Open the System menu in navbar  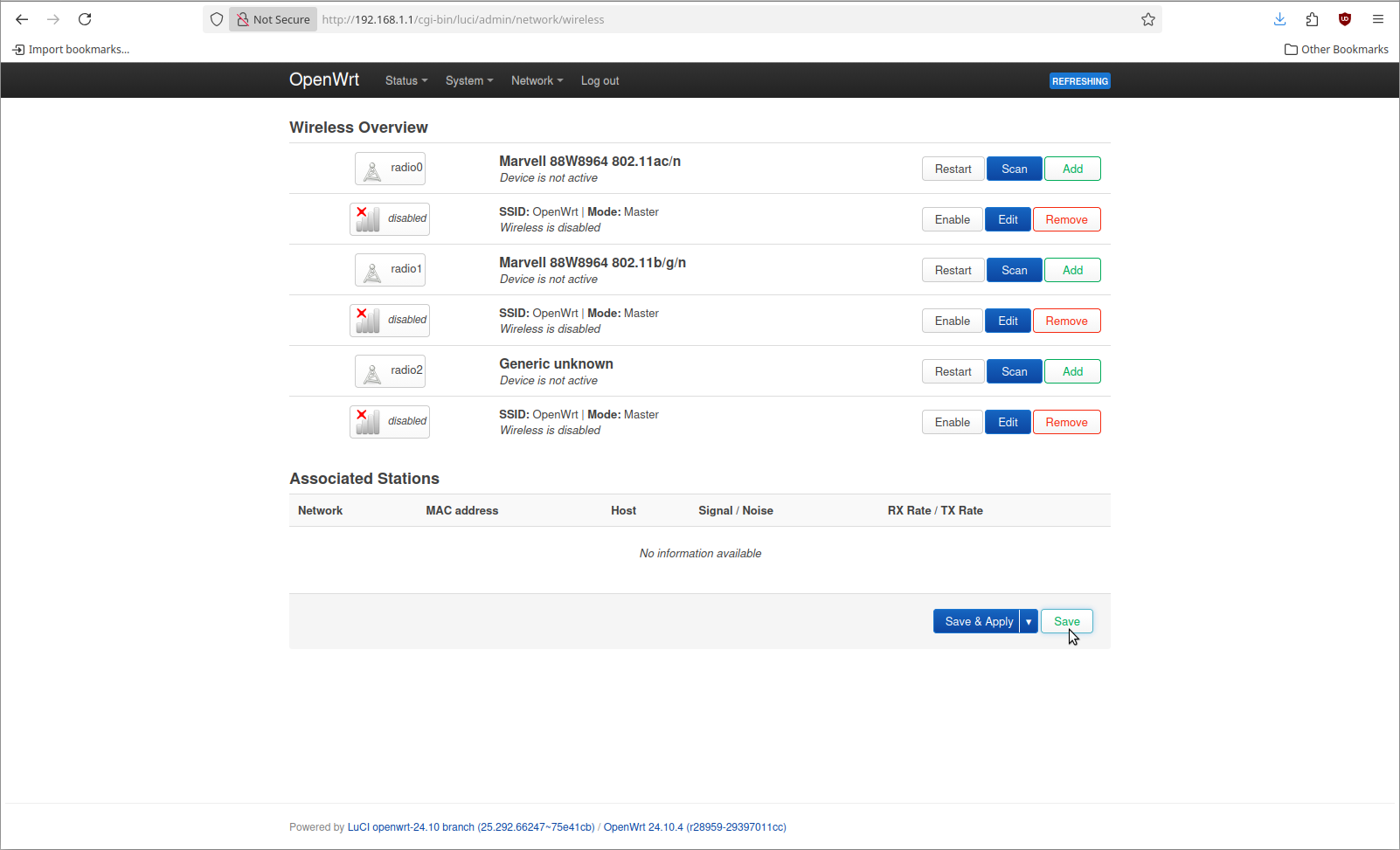[468, 81]
